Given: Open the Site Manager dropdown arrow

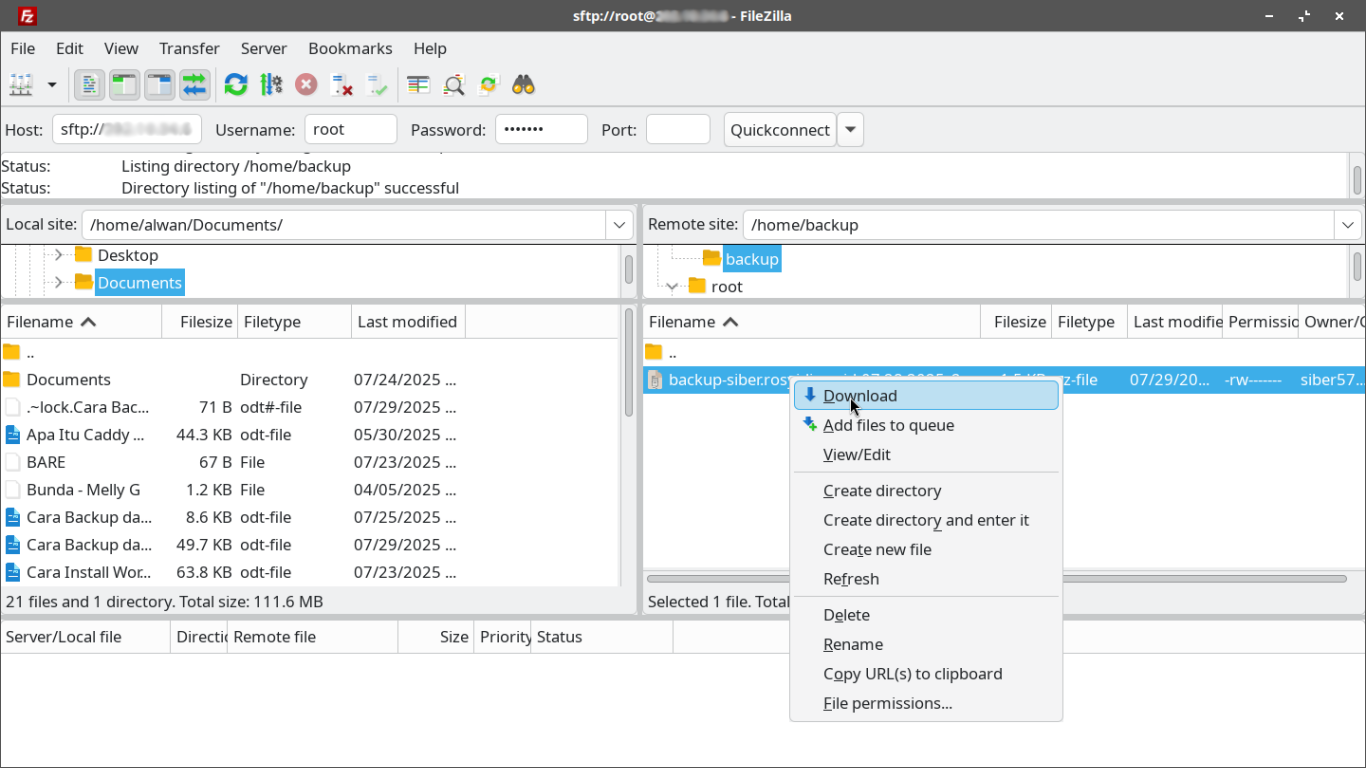Looking at the screenshot, I should coord(52,85).
